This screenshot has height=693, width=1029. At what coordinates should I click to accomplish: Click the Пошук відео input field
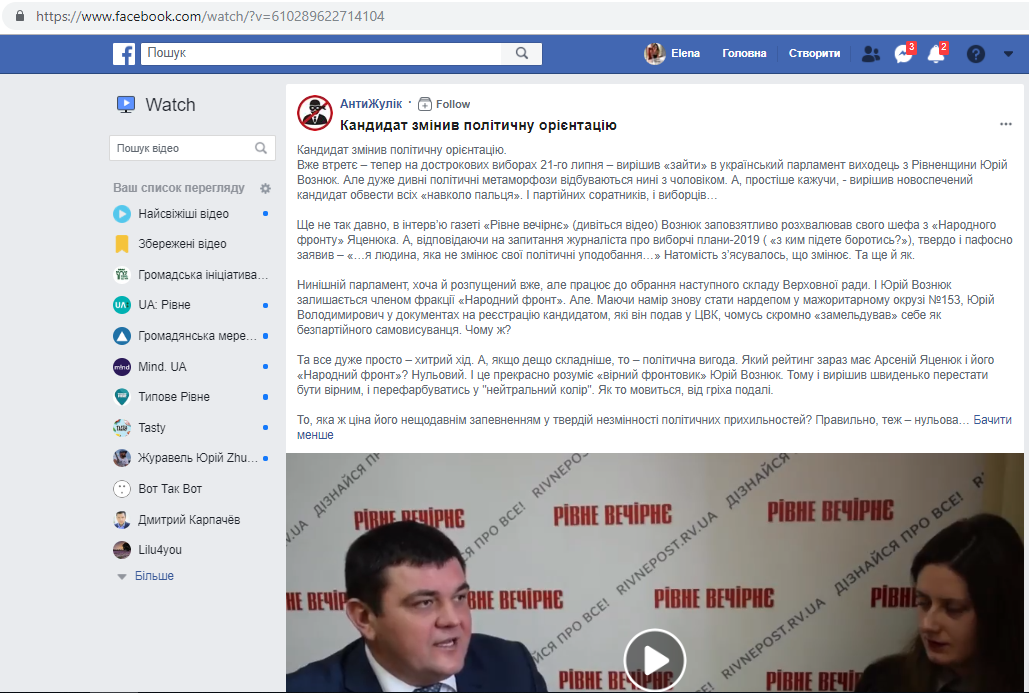pos(192,148)
